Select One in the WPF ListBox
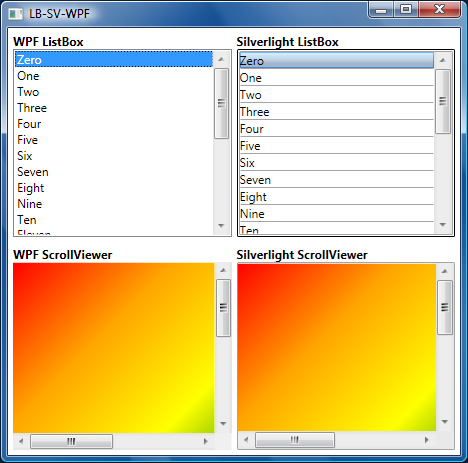Image resolution: width=468 pixels, height=463 pixels. (x=114, y=76)
